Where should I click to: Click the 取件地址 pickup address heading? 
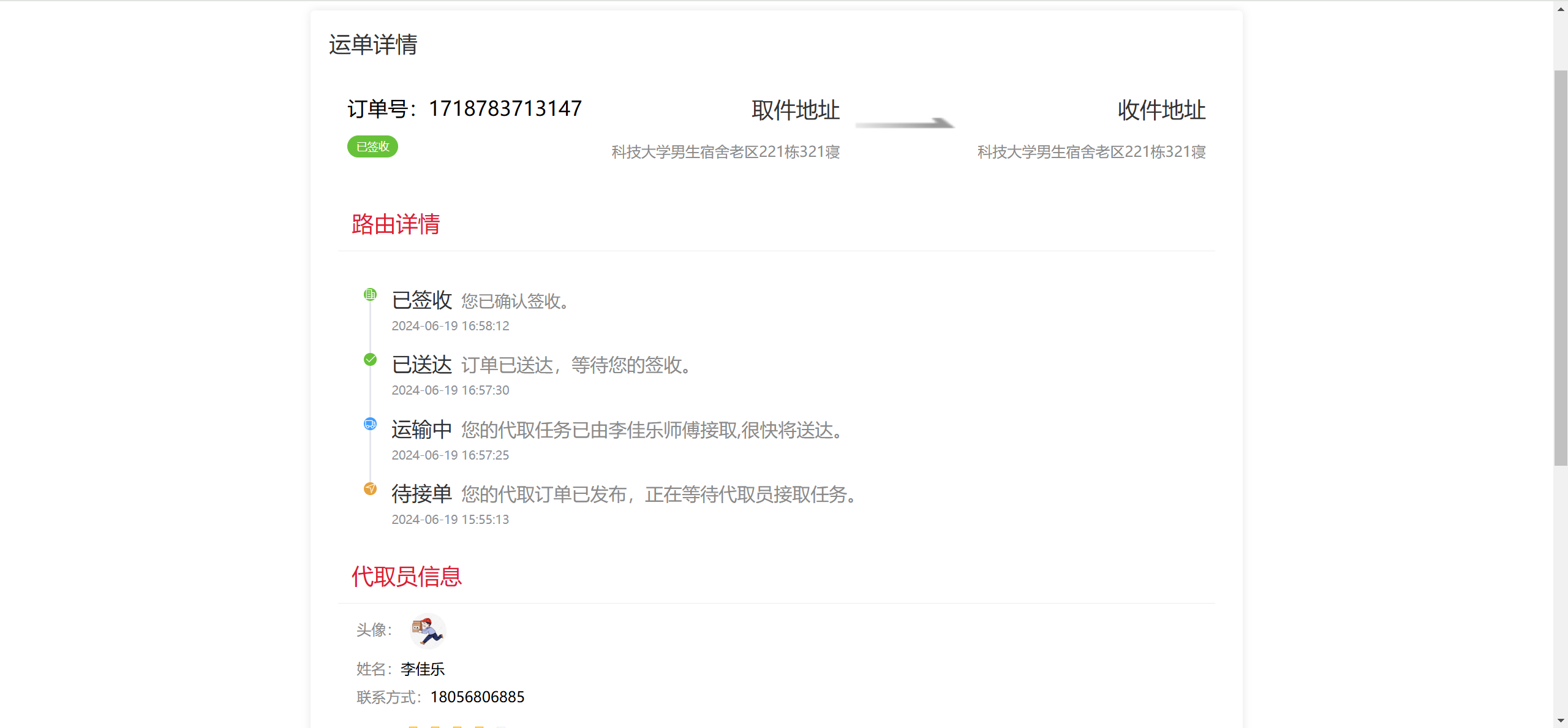(796, 110)
